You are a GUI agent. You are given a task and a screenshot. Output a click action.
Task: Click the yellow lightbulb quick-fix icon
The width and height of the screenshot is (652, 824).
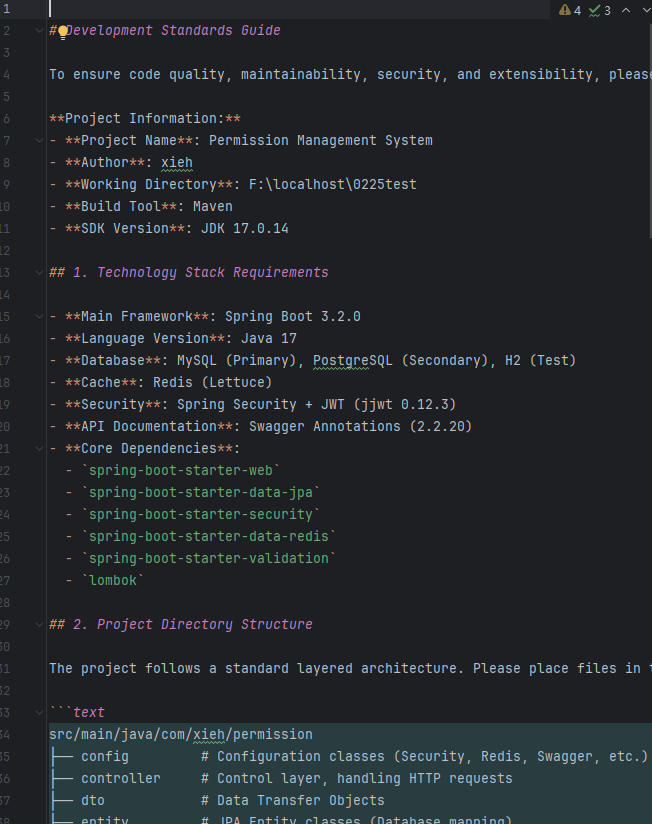pyautogui.click(x=63, y=31)
